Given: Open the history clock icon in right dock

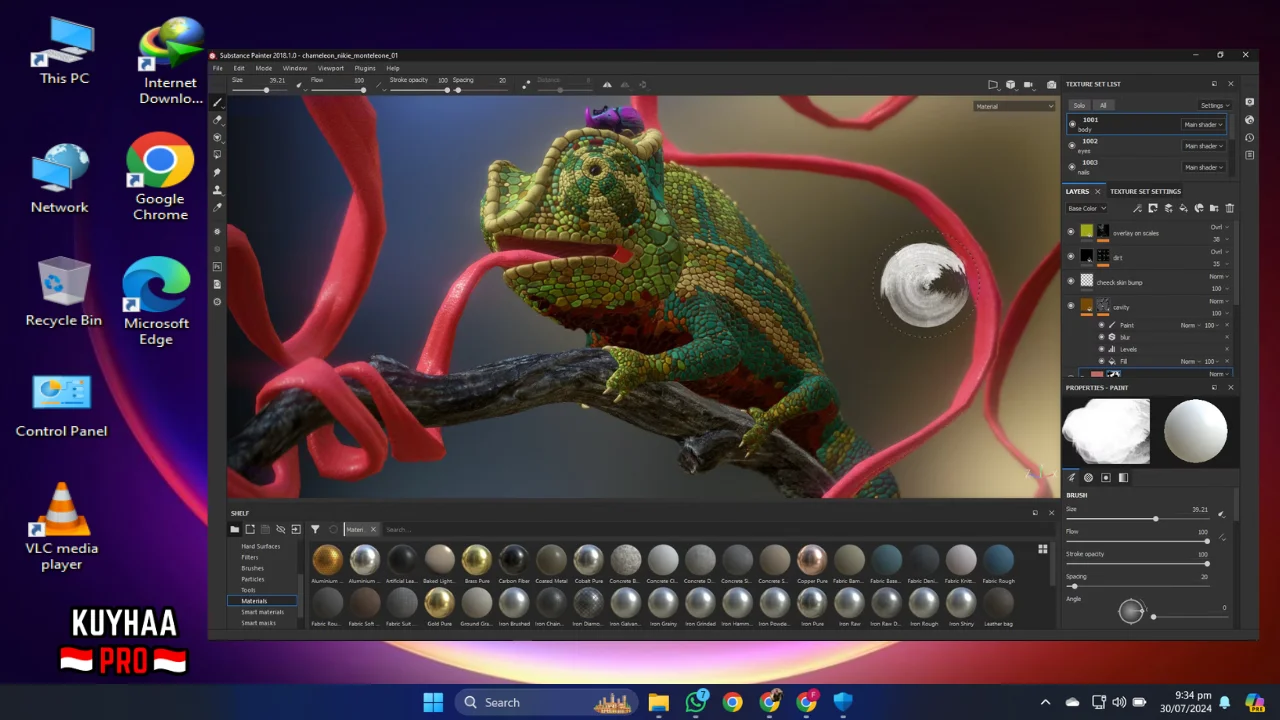Looking at the screenshot, I should 1249,137.
